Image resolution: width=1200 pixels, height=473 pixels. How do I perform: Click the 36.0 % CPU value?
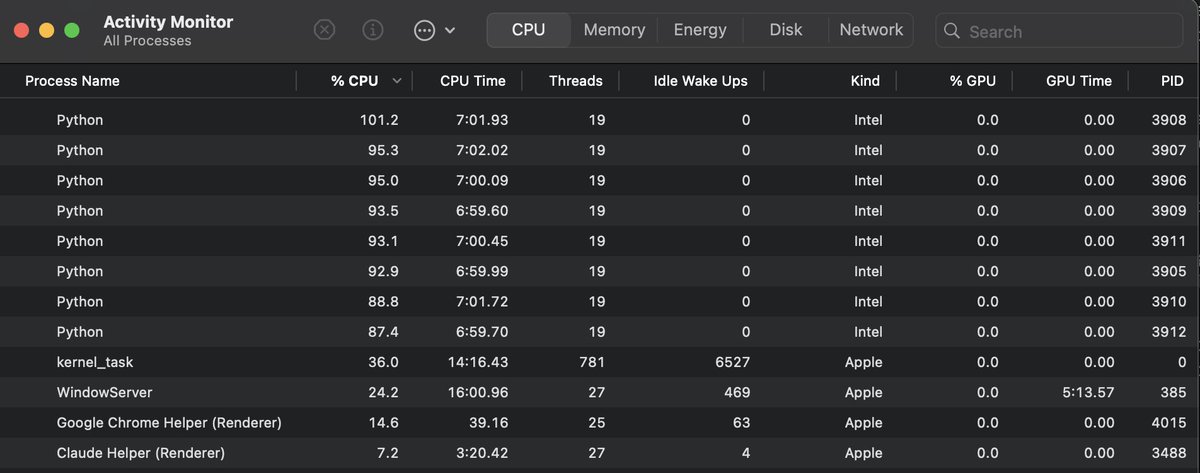coord(383,362)
